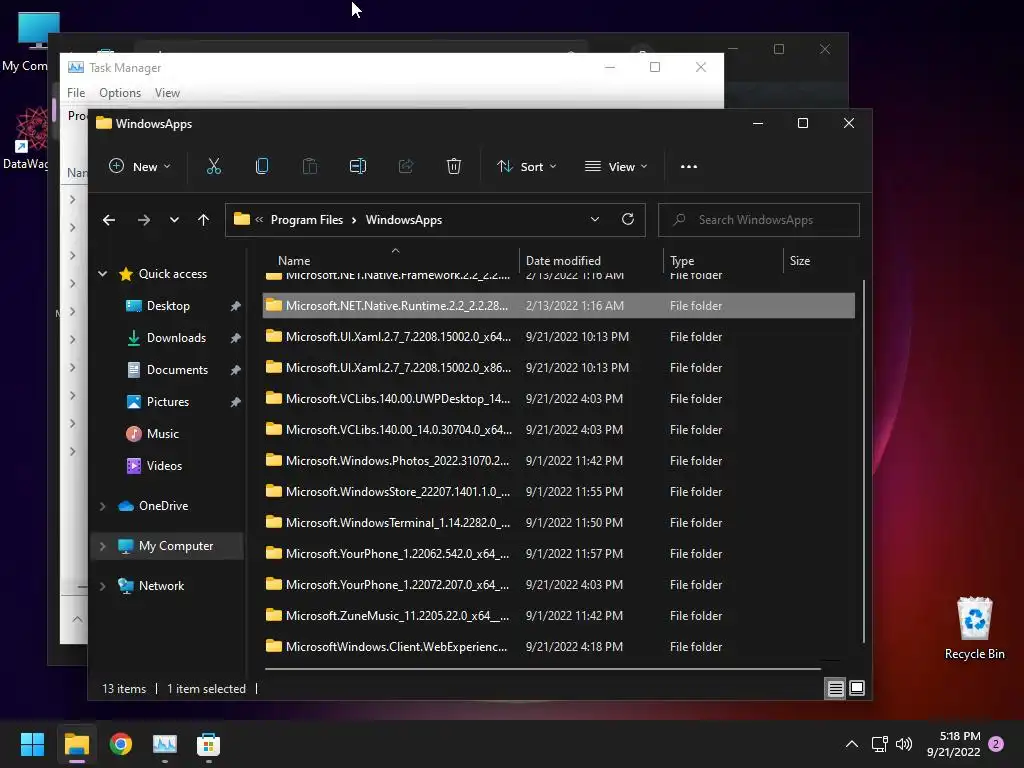Open Task Manager File menu
Viewport: 1024px width, 768px height.
(76, 93)
